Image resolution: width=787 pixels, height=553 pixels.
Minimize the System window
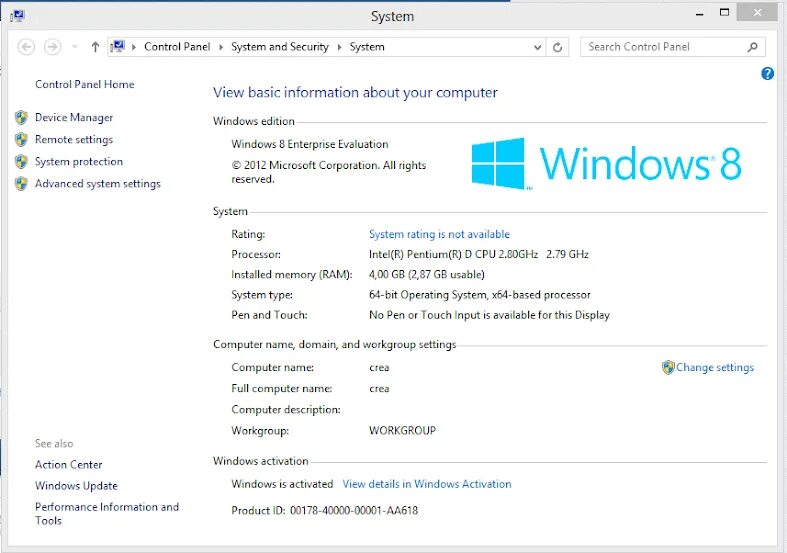coord(699,14)
